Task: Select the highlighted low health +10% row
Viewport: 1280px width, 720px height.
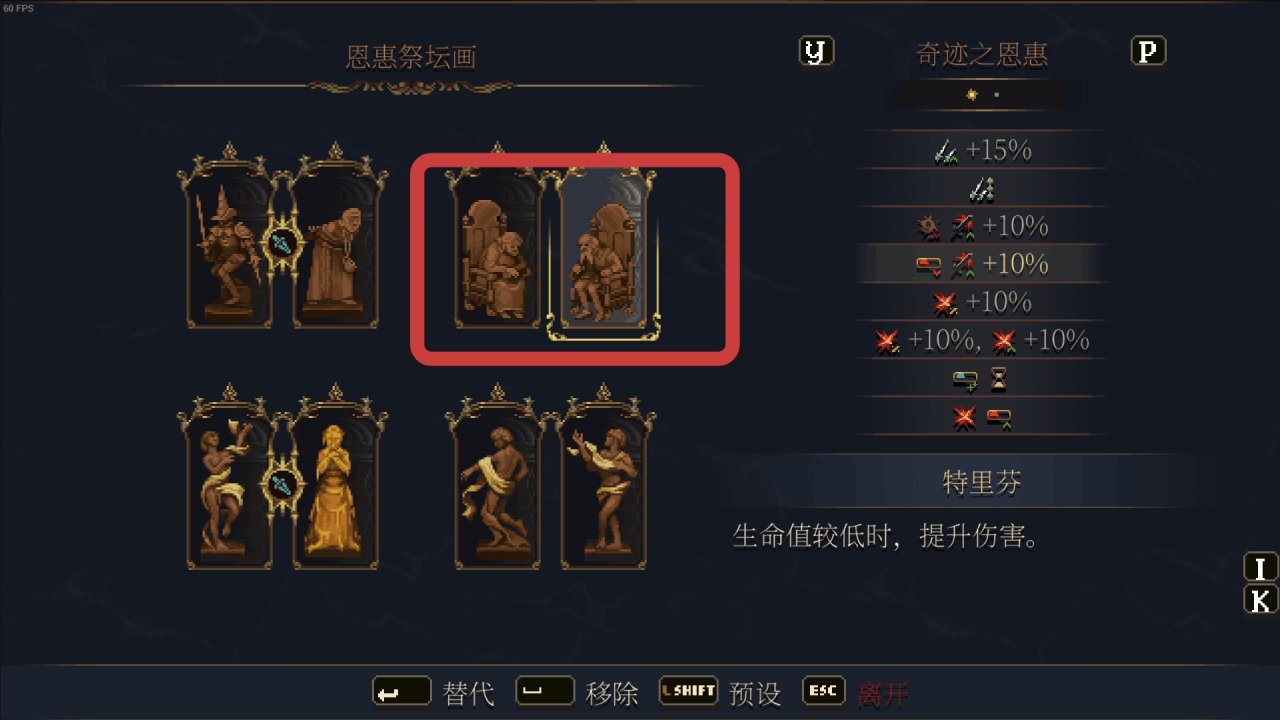Action: [982, 264]
